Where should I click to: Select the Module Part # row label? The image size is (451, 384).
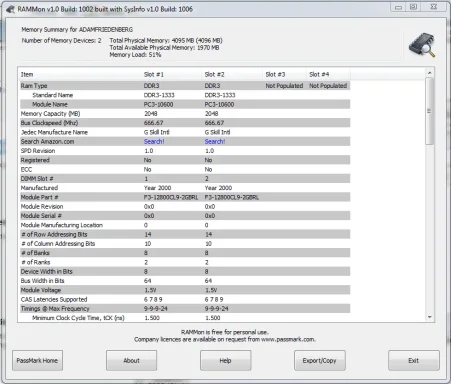40,197
